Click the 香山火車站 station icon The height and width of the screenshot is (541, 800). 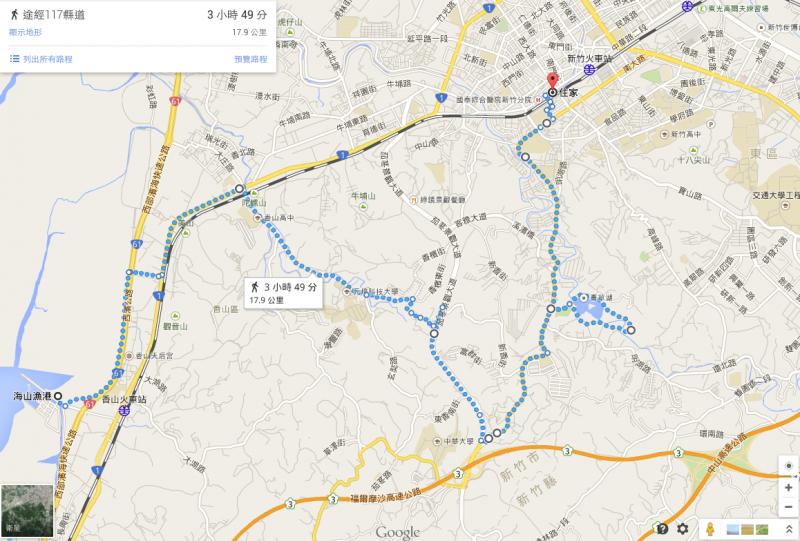(124, 409)
